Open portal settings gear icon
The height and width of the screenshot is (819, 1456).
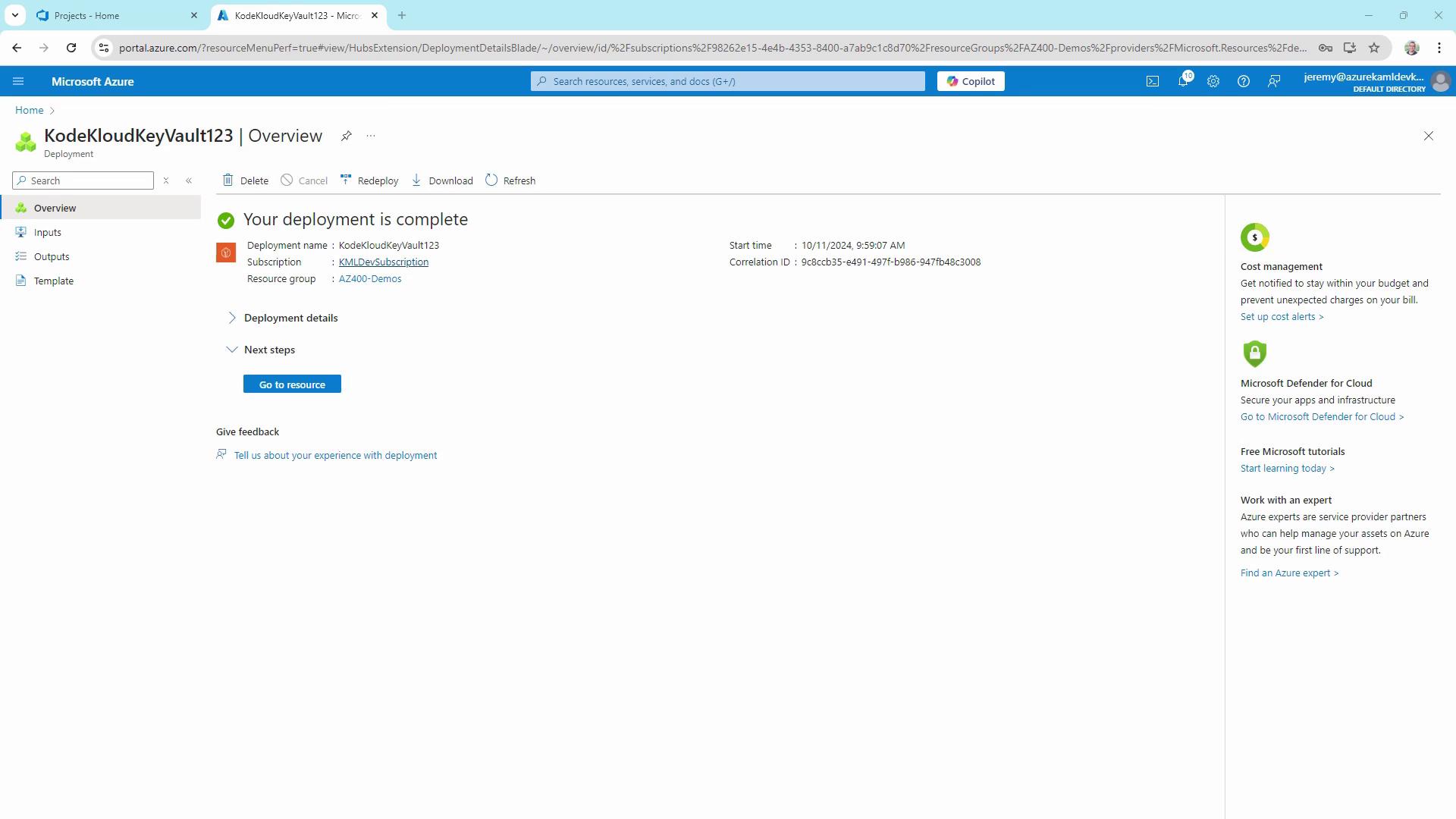coord(1213,81)
